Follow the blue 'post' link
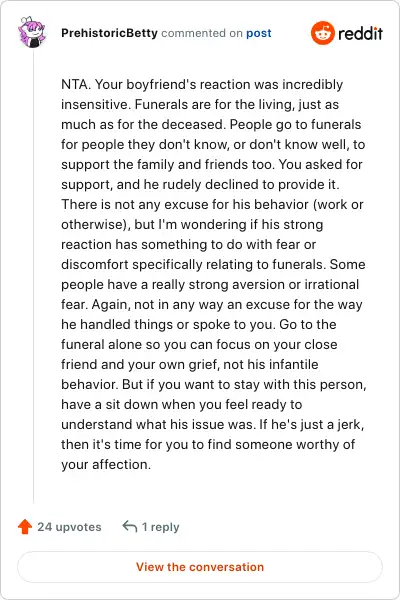 point(259,33)
